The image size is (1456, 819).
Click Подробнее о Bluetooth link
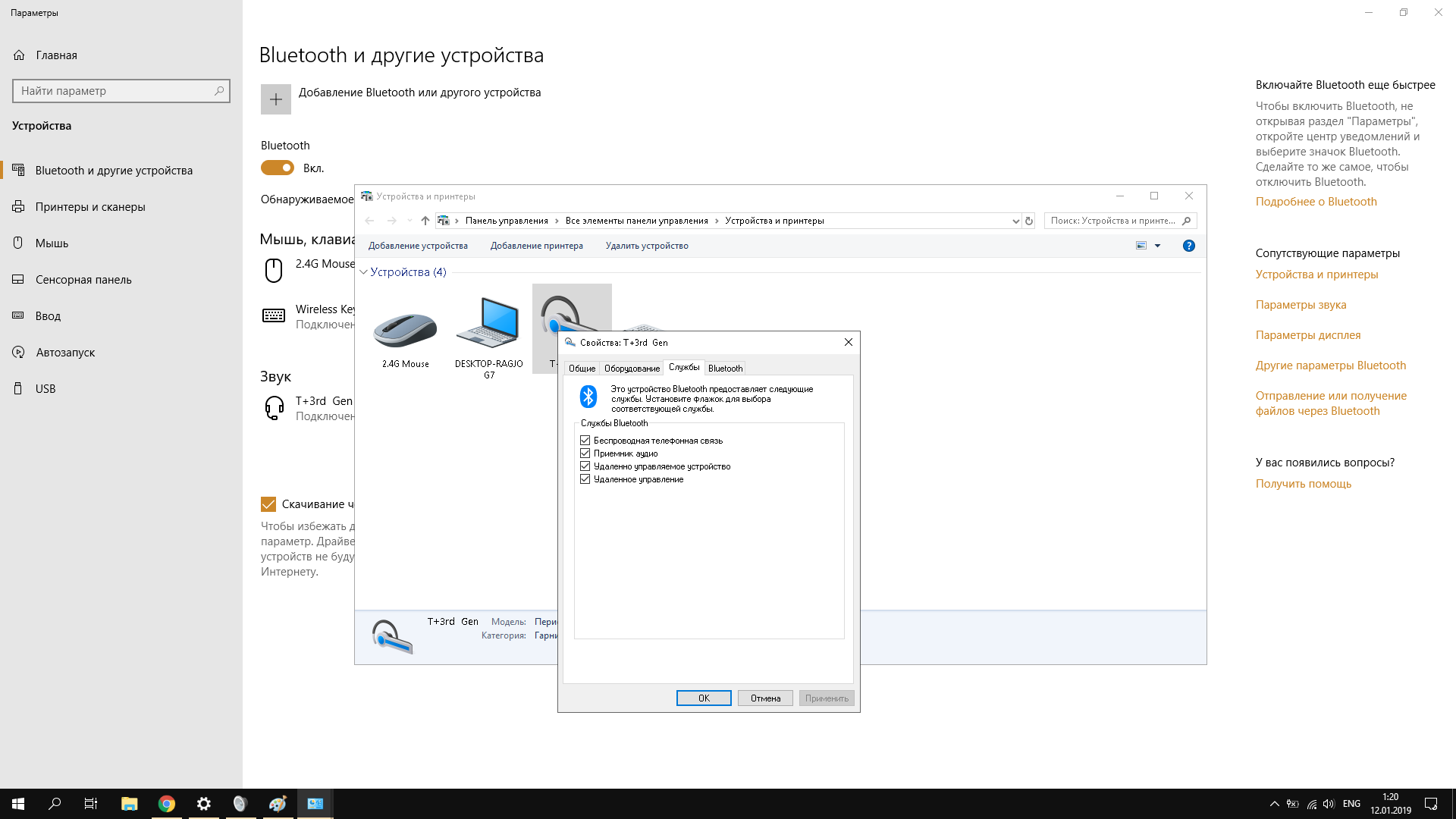click(1316, 201)
